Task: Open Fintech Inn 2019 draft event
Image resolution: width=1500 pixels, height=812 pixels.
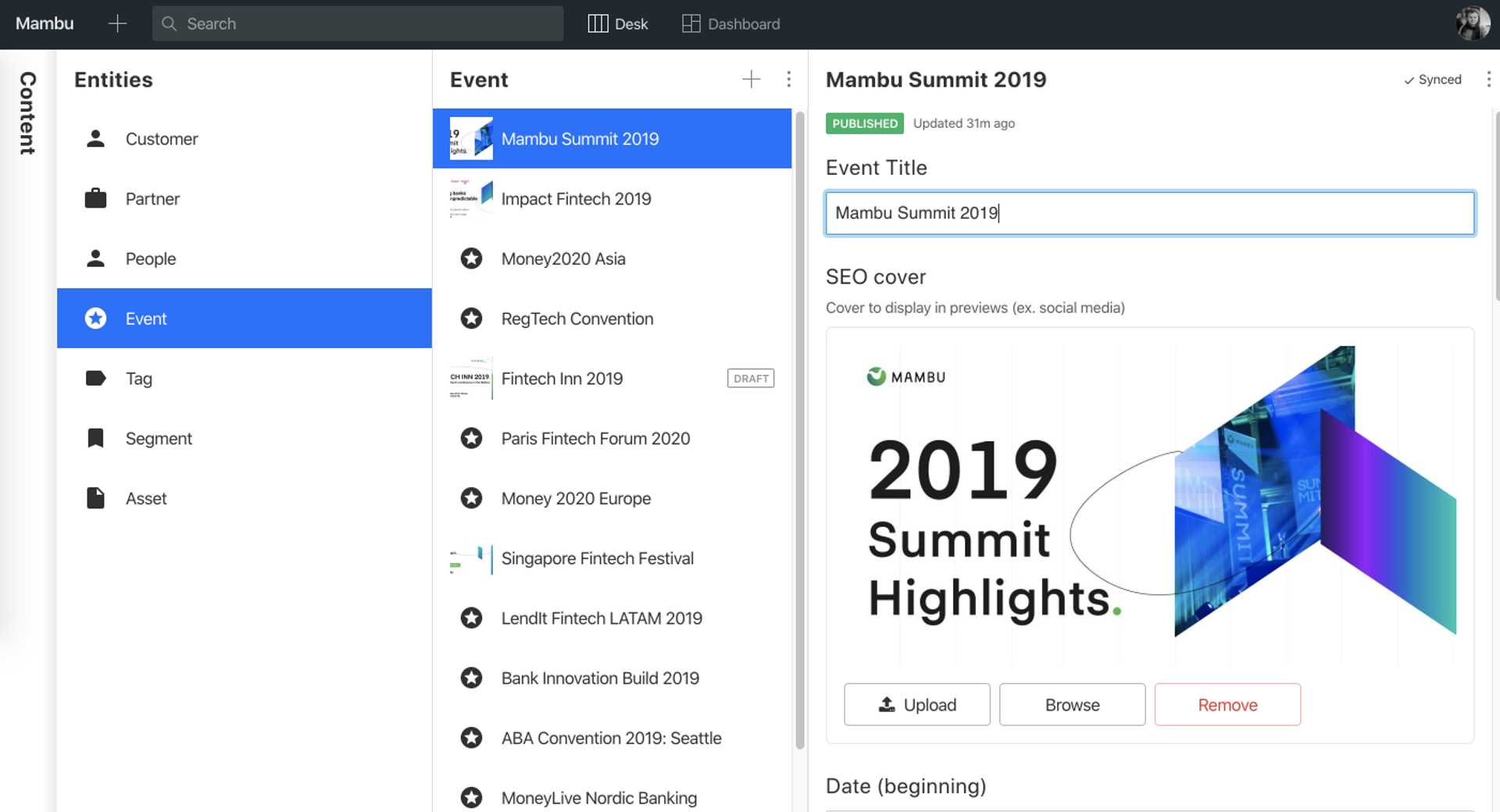Action: coord(612,379)
